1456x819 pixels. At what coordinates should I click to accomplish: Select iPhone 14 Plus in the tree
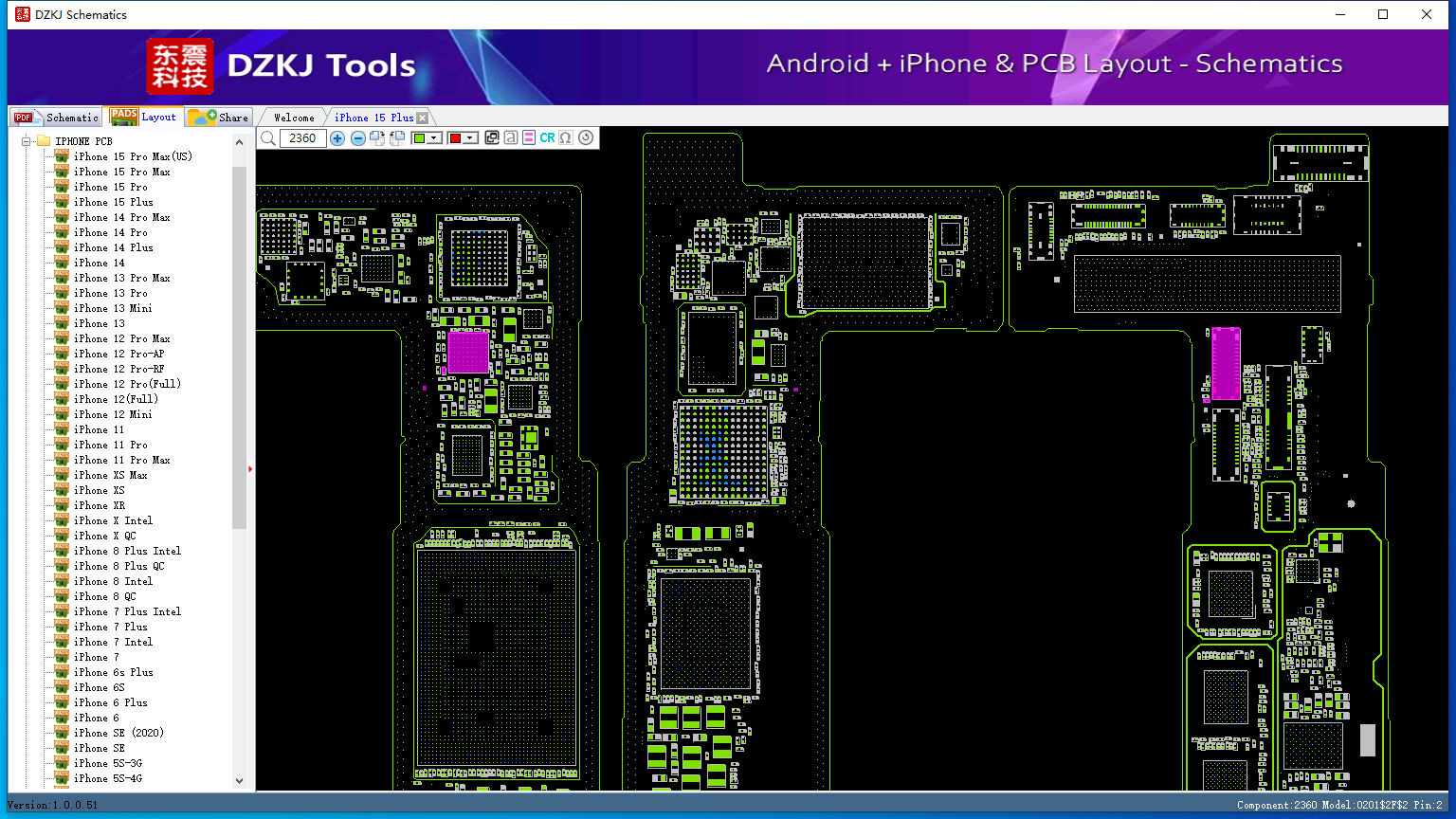pyautogui.click(x=114, y=247)
